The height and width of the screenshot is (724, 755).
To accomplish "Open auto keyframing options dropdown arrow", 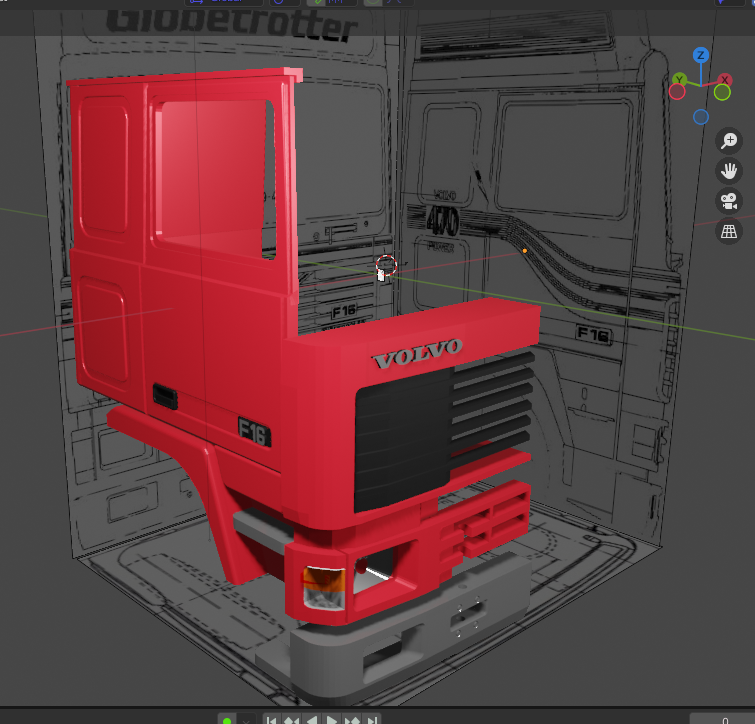I will [246, 720].
